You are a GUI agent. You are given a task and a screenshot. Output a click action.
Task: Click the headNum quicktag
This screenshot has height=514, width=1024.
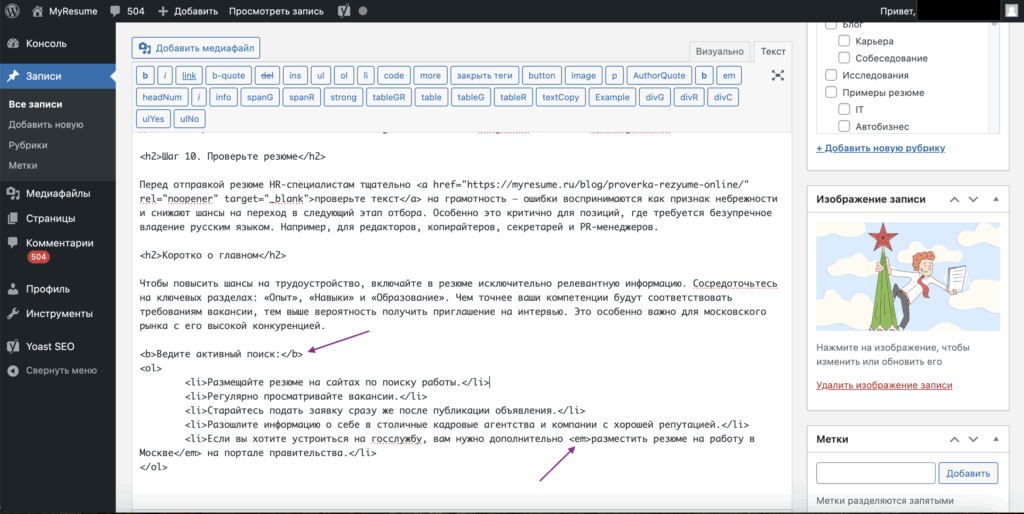click(162, 97)
